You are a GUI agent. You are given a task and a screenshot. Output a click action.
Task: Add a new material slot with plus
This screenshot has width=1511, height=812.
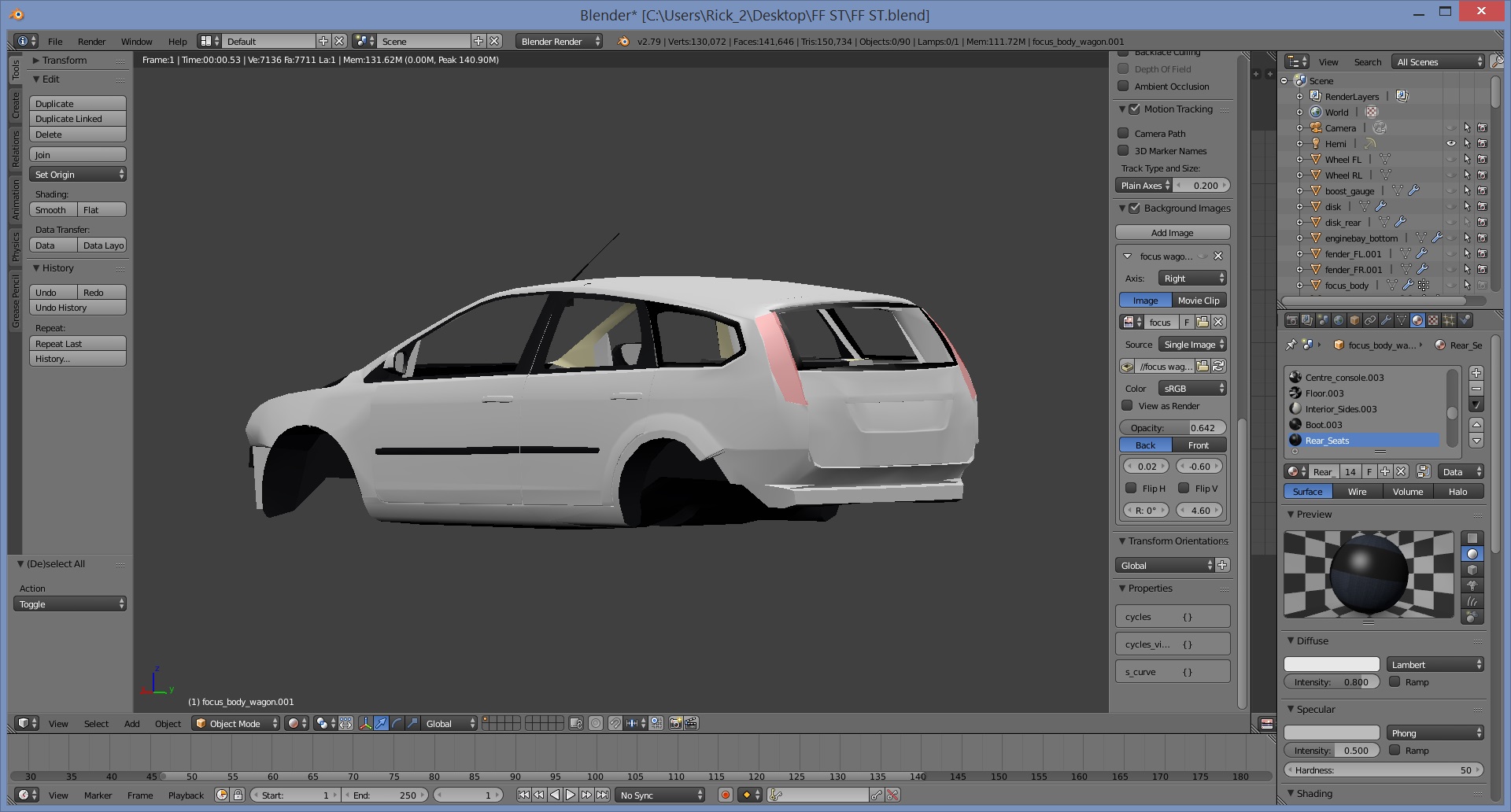coord(1476,373)
